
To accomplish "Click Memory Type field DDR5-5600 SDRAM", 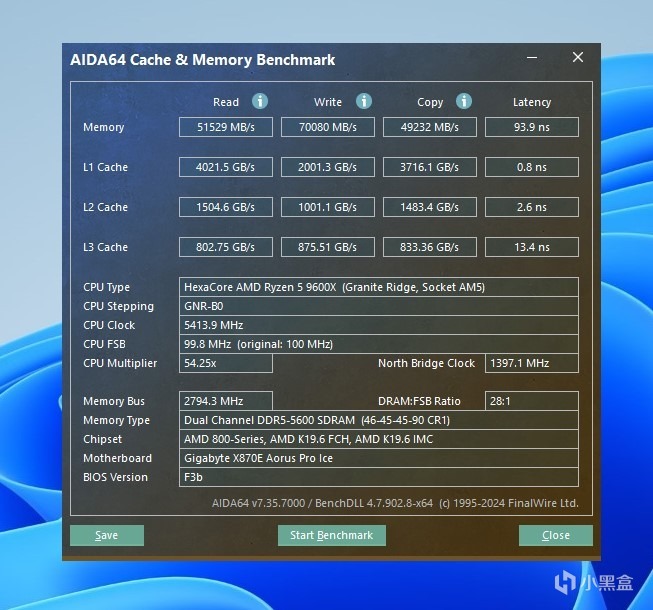I will (379, 420).
